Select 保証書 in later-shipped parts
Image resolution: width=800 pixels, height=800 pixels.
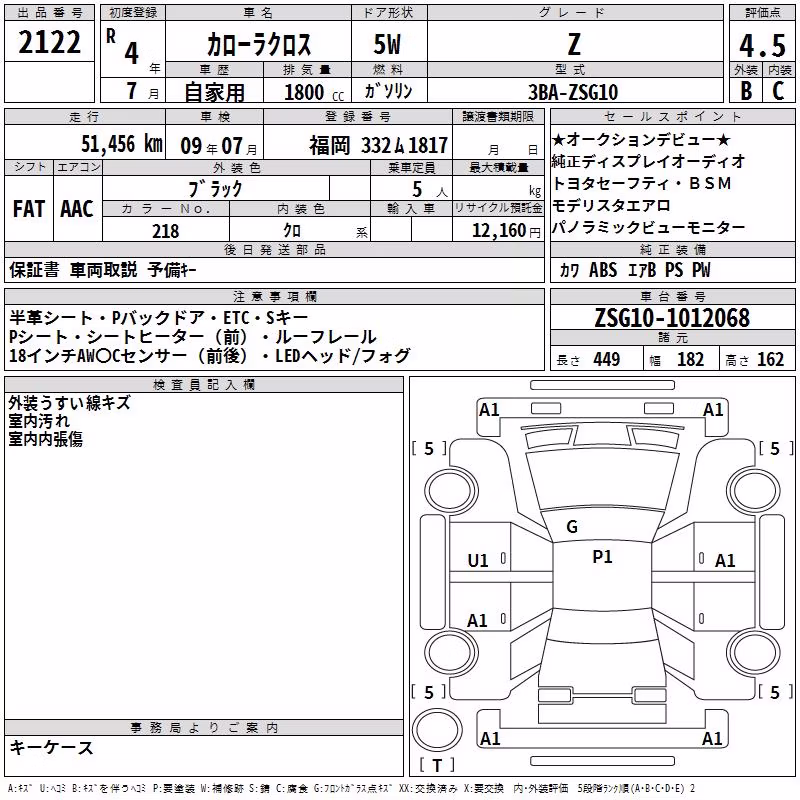pyautogui.click(x=34, y=269)
